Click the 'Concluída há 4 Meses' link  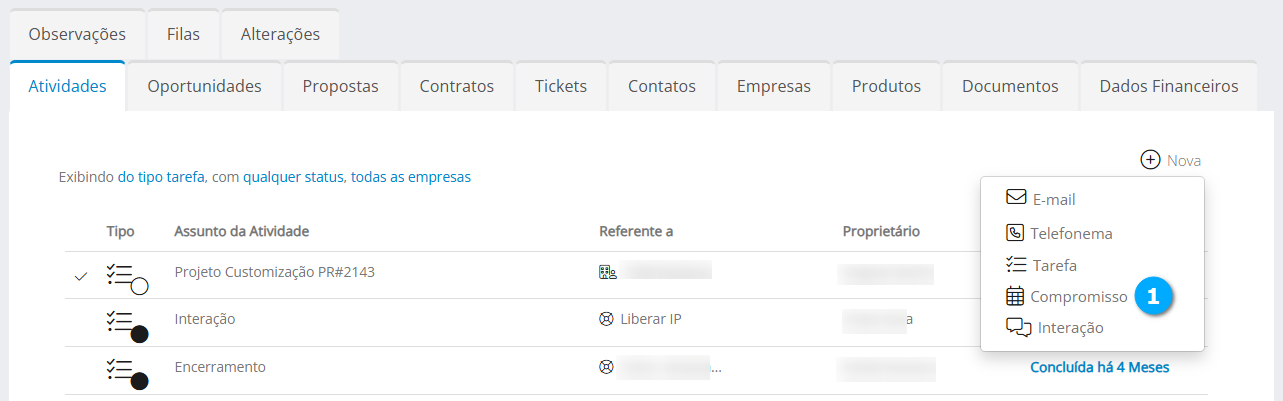click(1099, 367)
